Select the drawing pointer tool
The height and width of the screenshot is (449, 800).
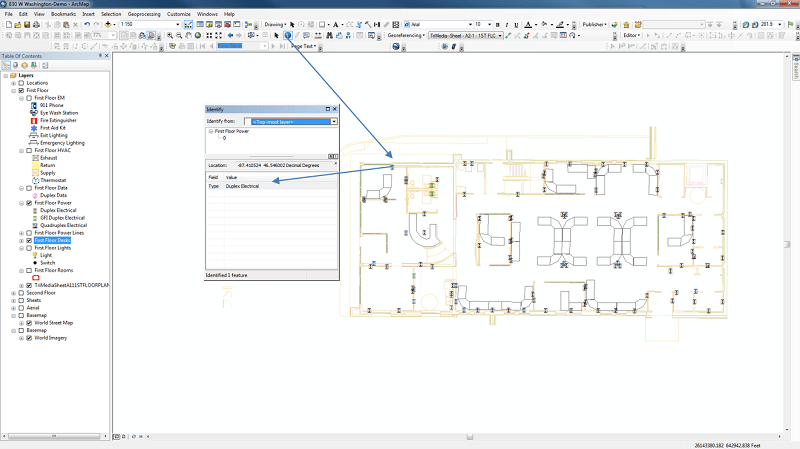pos(292,24)
